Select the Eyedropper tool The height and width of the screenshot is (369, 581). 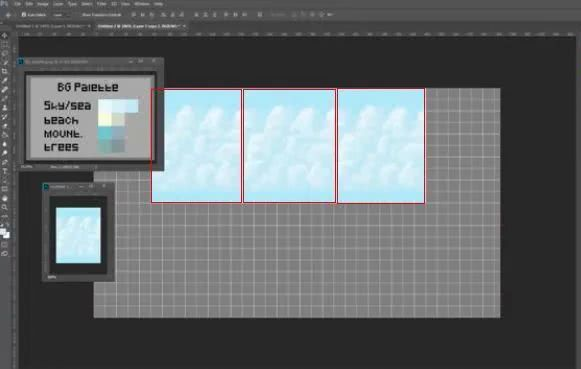click(x=5, y=81)
